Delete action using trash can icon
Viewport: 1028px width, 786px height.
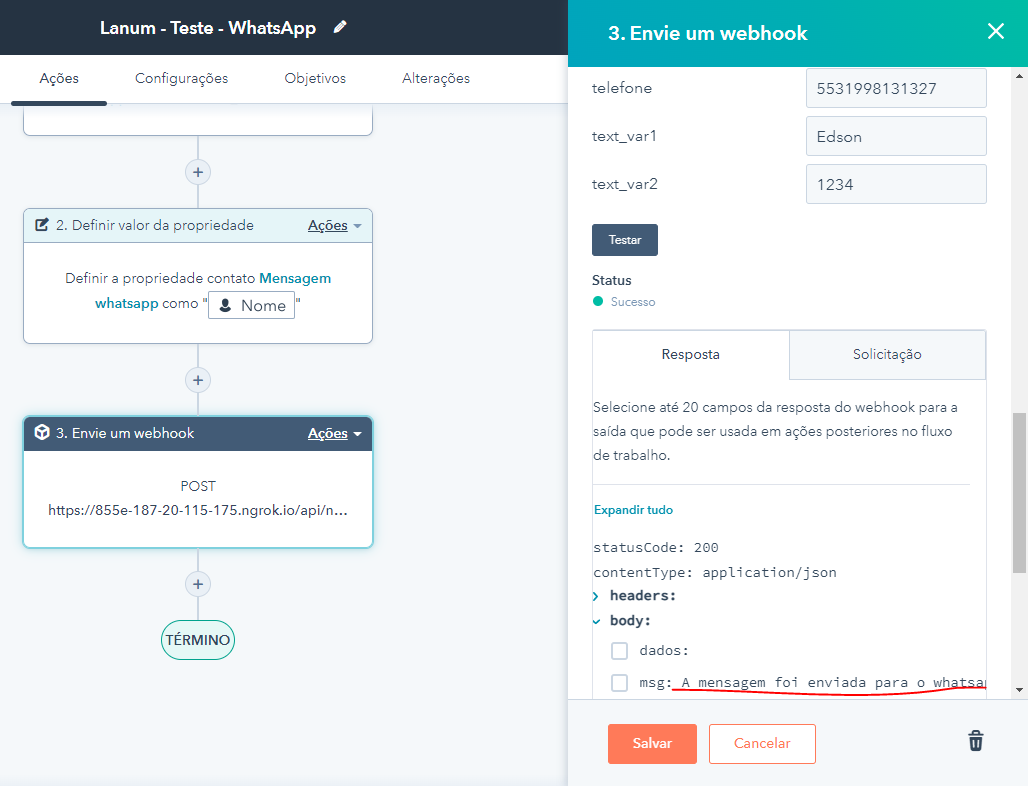click(976, 741)
